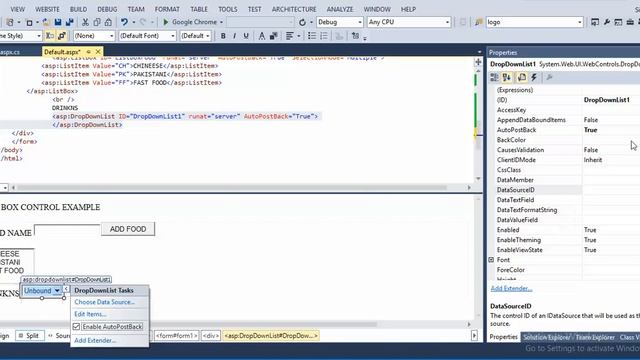Click the Toolbox toolbar icon

[630, 22]
